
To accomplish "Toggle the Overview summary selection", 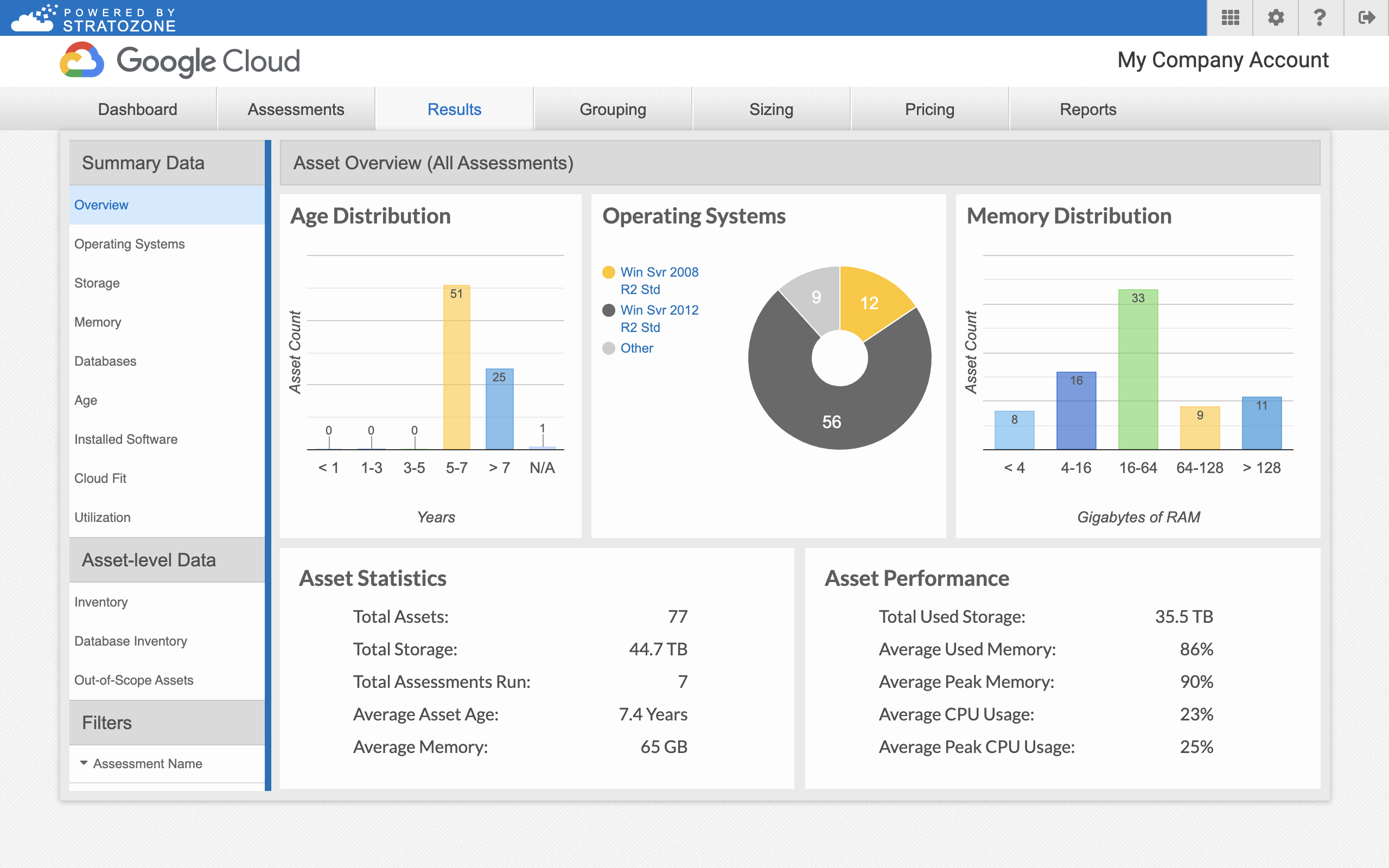I will pos(100,204).
